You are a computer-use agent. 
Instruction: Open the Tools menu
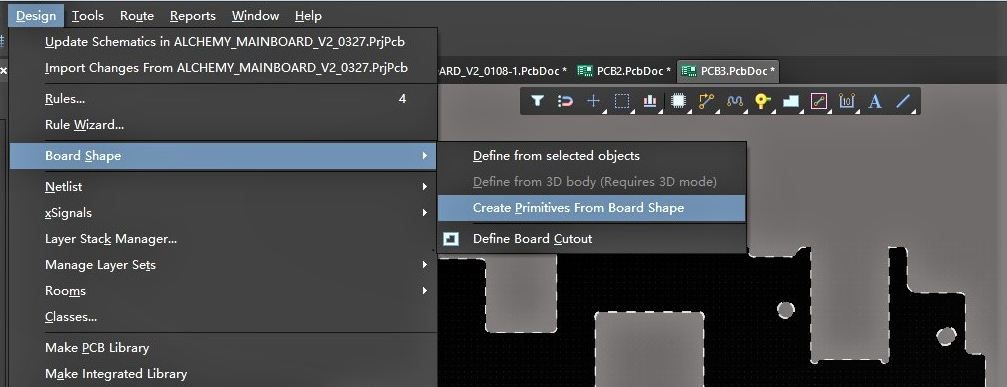88,15
